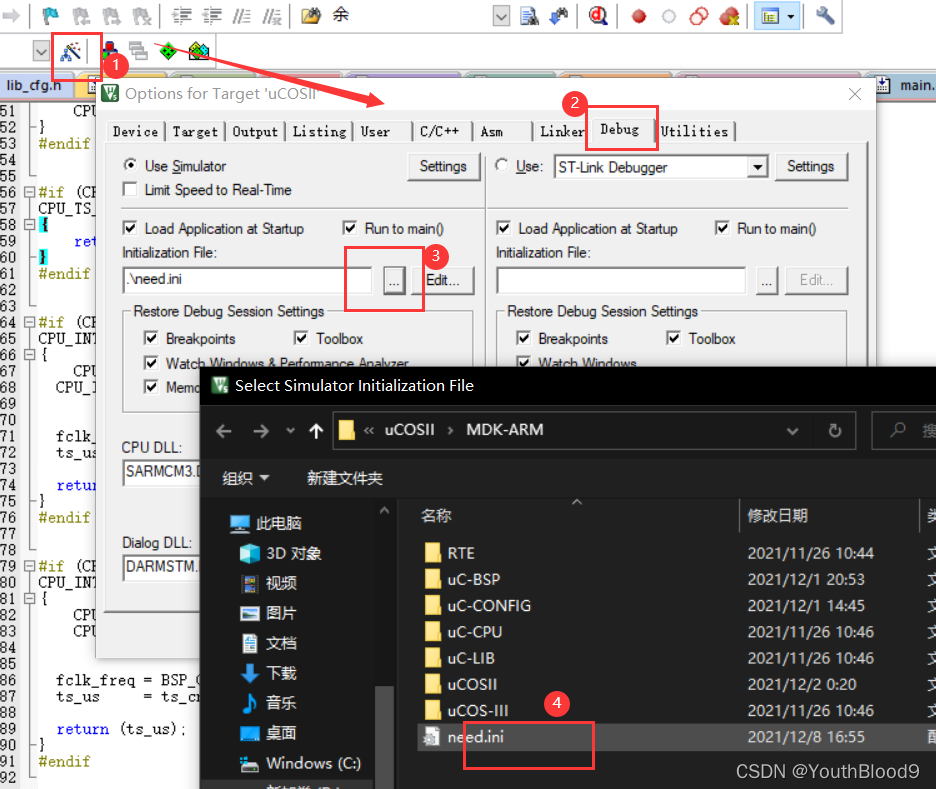936x789 pixels.
Task: Browse simulator initialization file button
Action: [394, 281]
